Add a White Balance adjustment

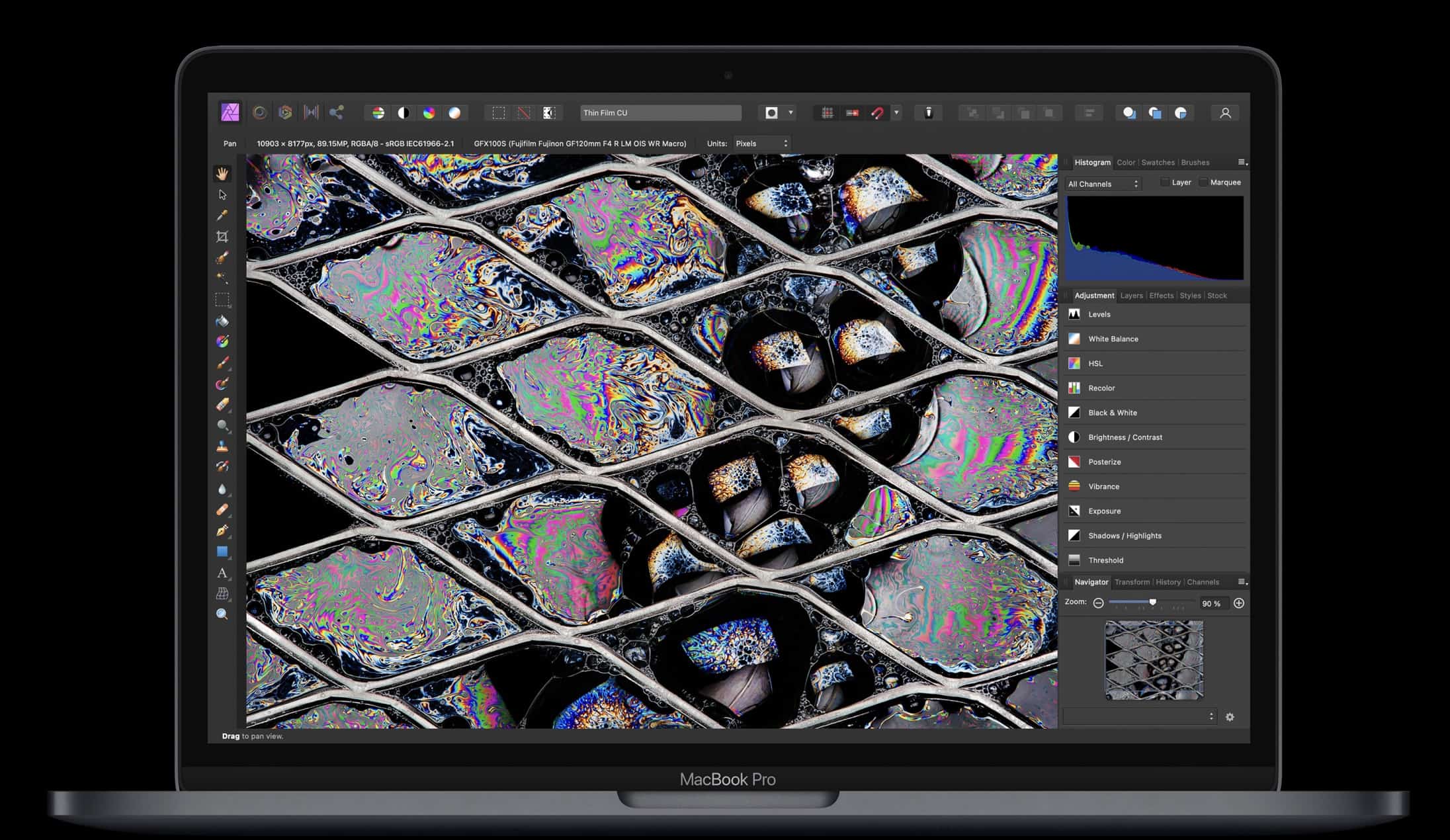[1156, 339]
